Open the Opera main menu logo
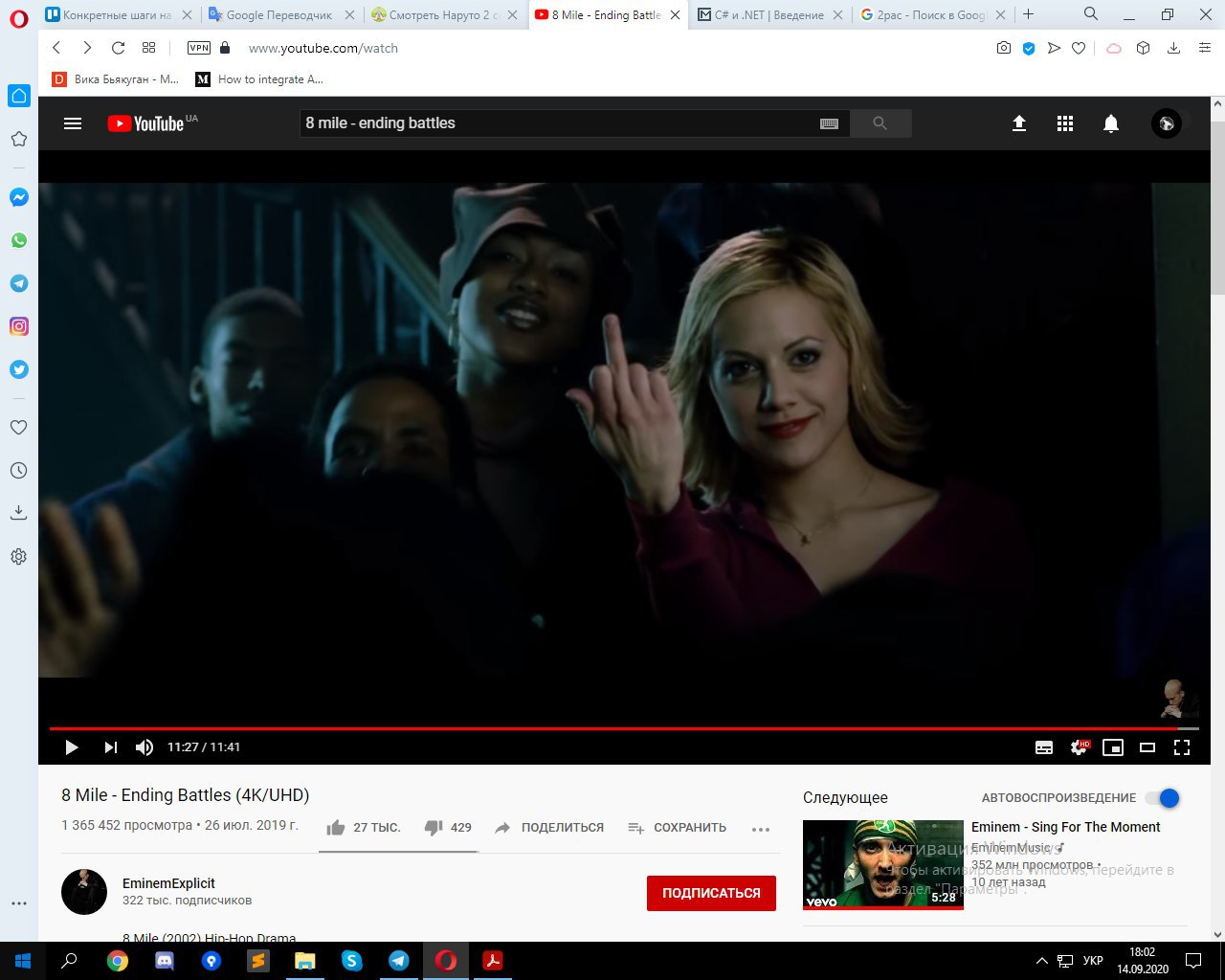This screenshot has height=980, width=1225. [19, 18]
